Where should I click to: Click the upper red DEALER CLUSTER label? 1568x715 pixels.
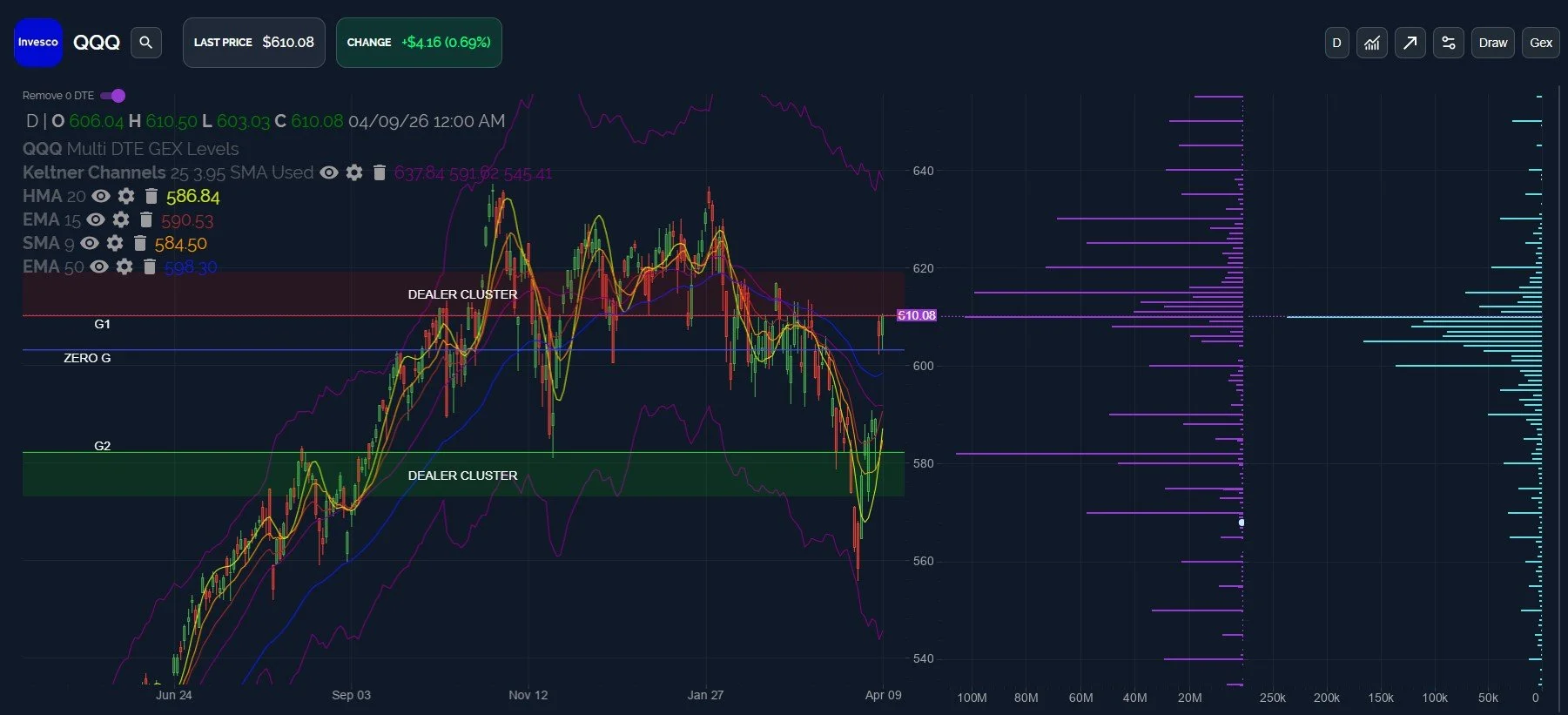pos(462,294)
